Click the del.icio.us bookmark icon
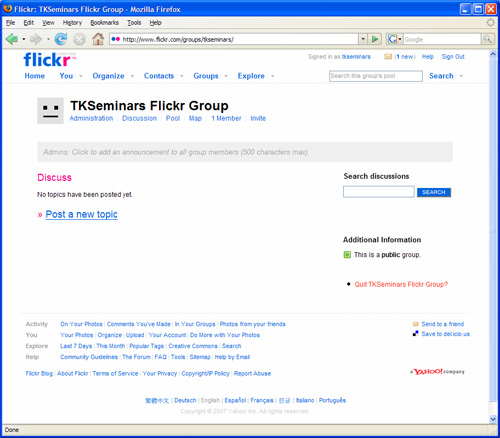Image resolution: width=500 pixels, height=438 pixels. (415, 333)
